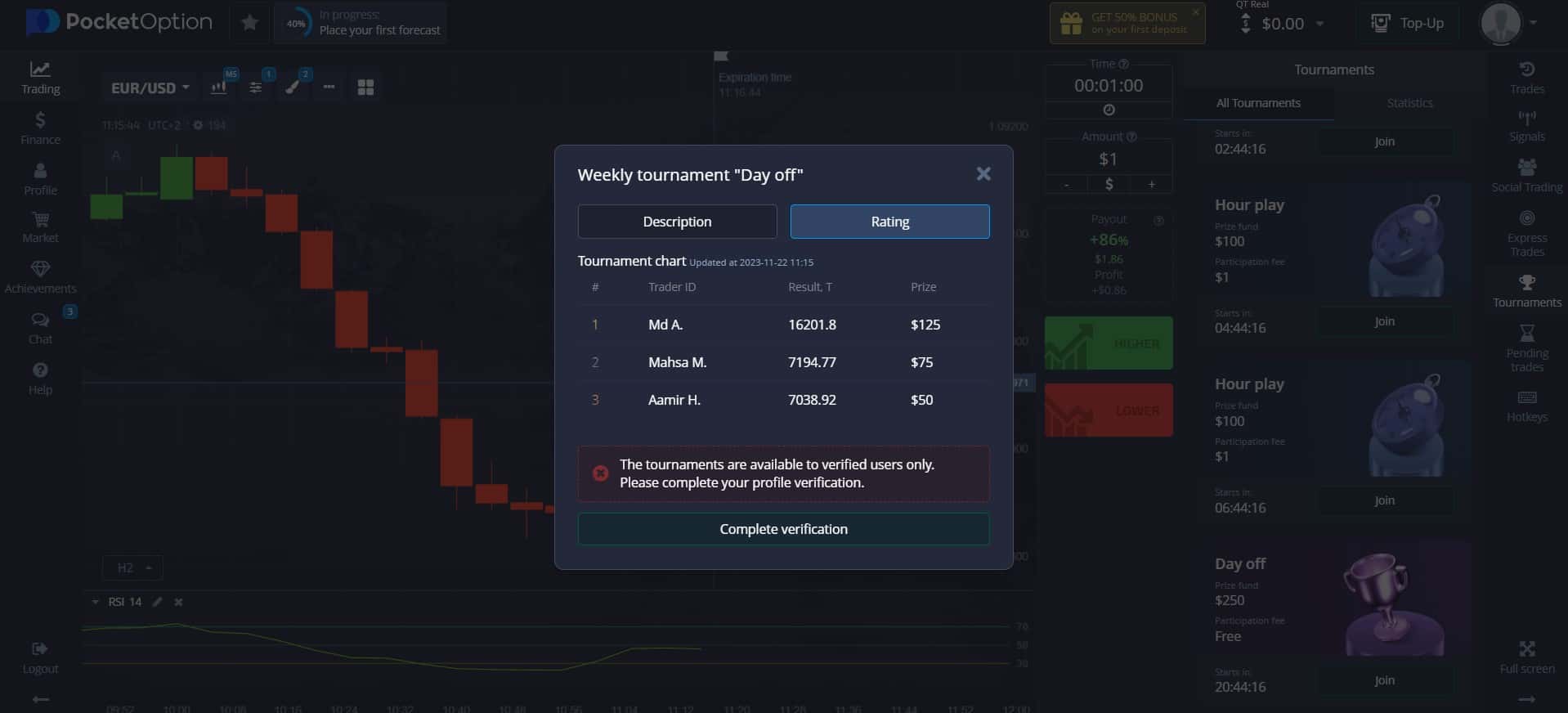Click the $125 prize value
1568x713 pixels.
[925, 325]
